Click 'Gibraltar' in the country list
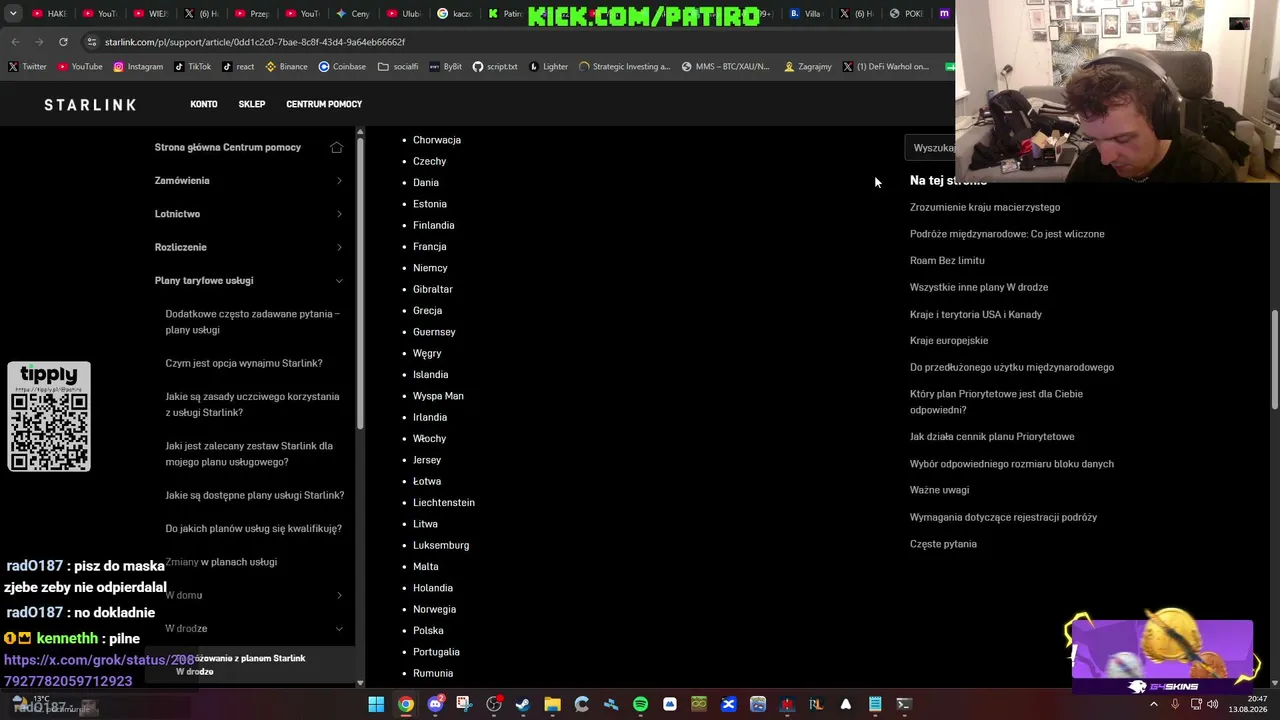Image resolution: width=1280 pixels, height=720 pixels. tap(433, 289)
